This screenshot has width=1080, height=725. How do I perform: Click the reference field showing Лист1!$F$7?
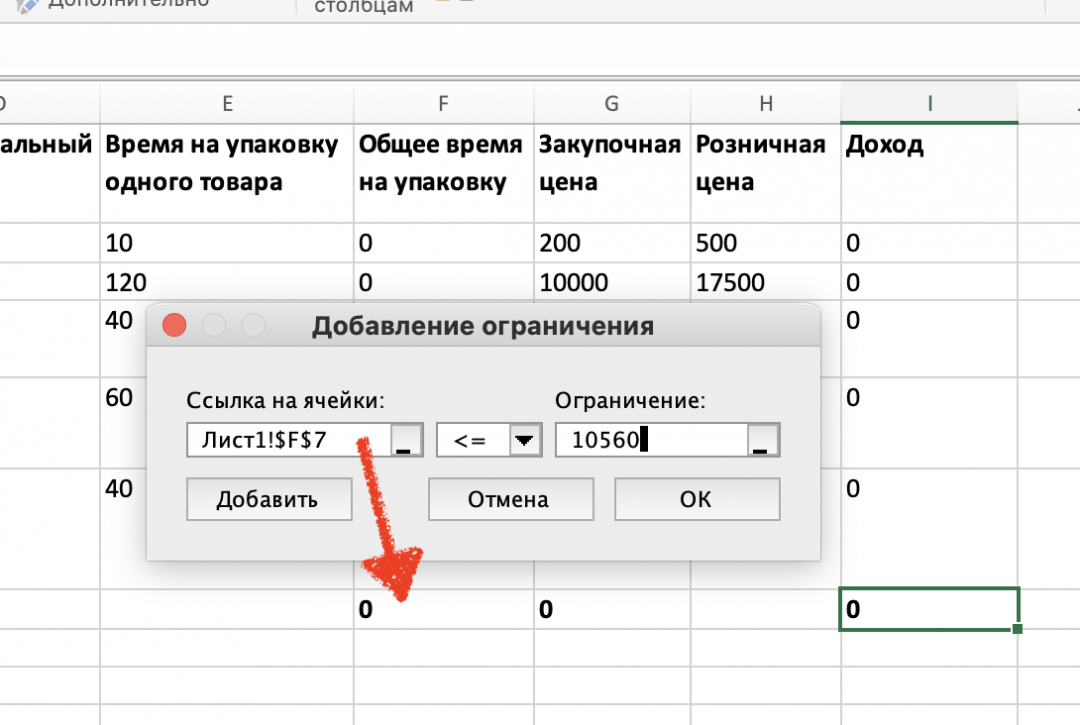(x=290, y=439)
